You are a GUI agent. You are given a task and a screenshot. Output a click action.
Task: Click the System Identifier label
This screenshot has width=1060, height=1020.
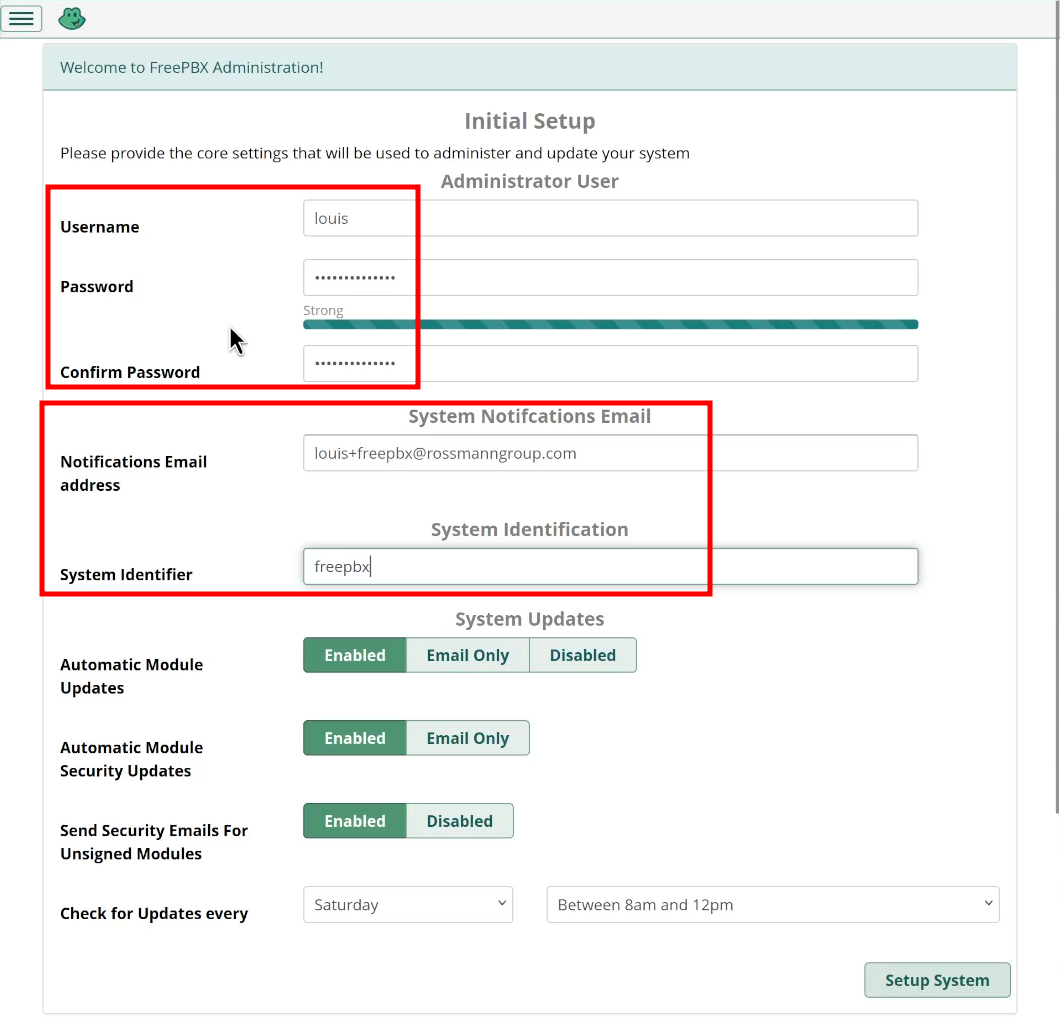tap(126, 575)
